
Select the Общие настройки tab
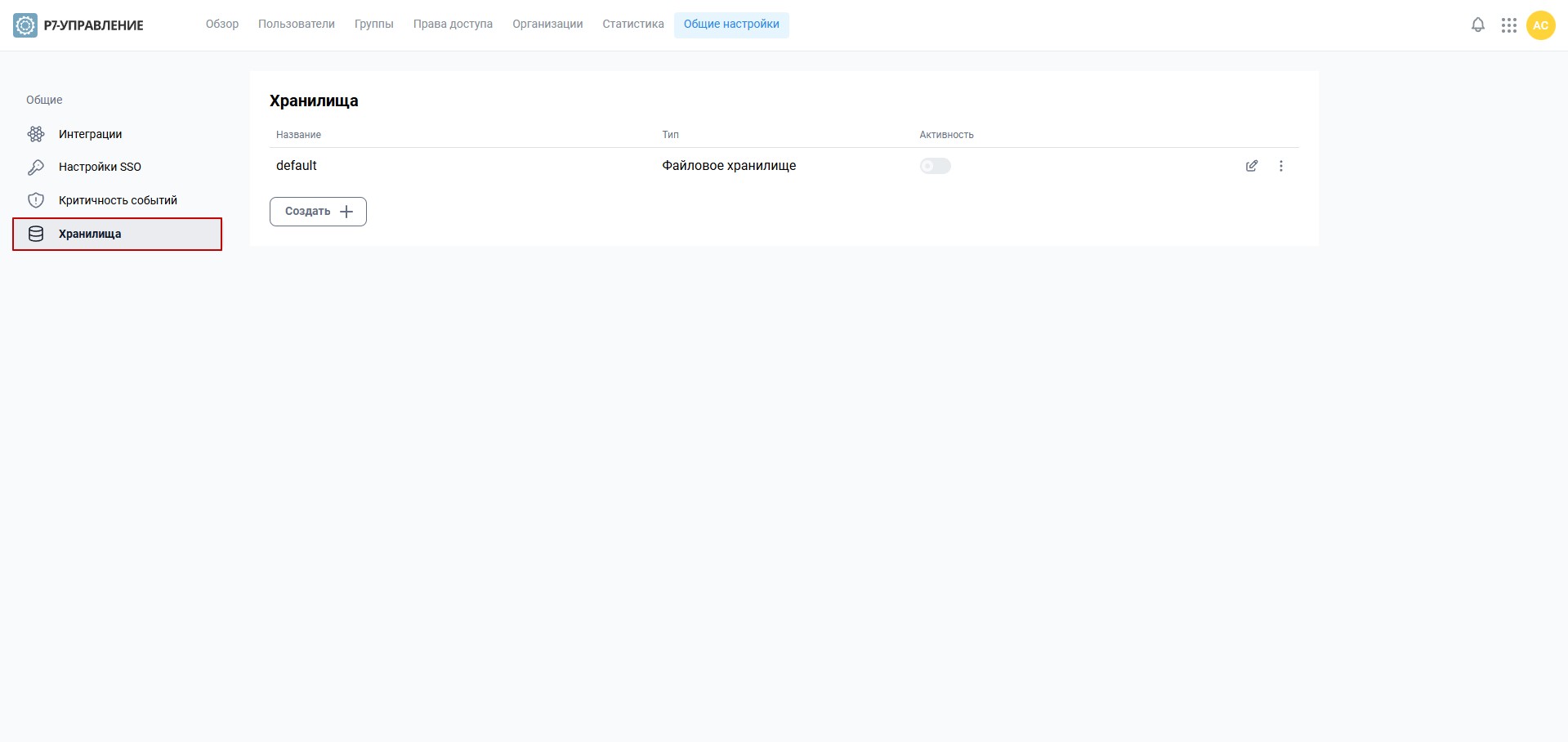click(731, 25)
